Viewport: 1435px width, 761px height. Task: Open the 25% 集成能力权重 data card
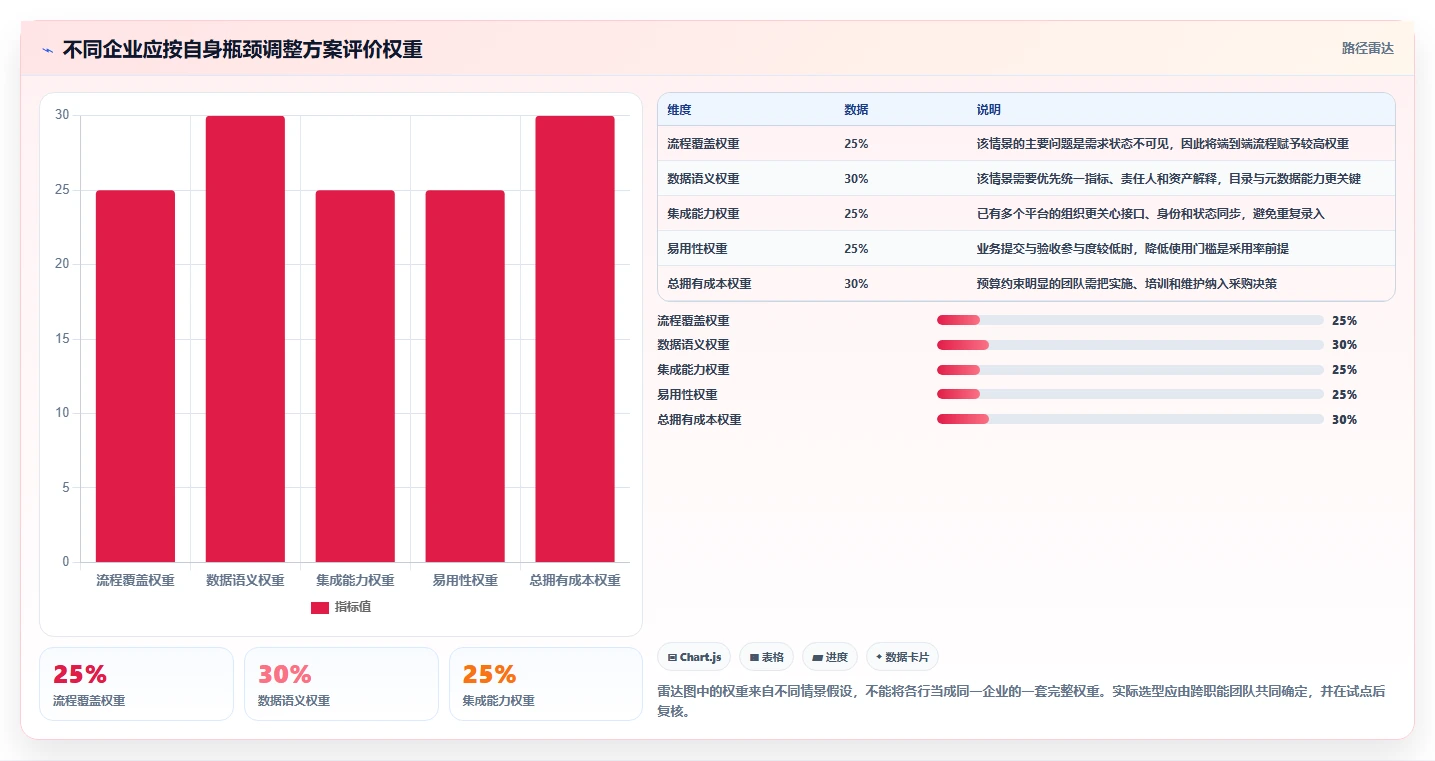pos(546,684)
